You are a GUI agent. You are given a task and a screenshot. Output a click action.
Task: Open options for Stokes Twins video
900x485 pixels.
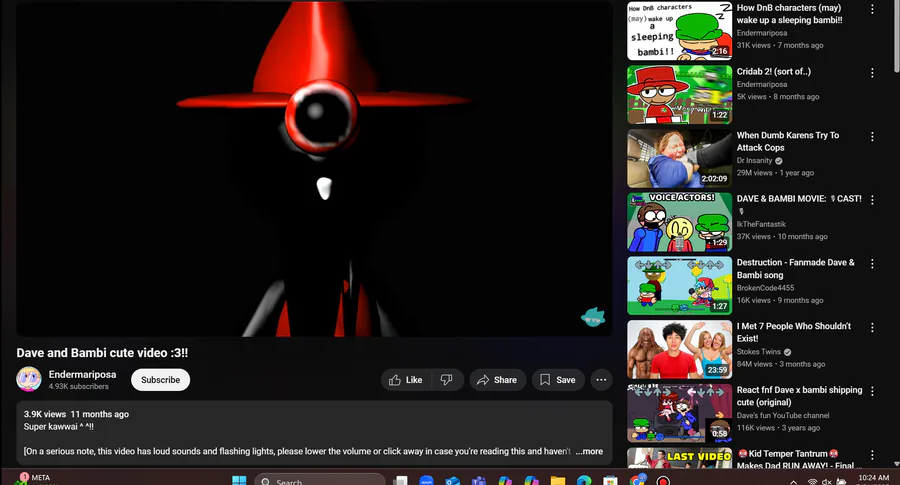872,327
